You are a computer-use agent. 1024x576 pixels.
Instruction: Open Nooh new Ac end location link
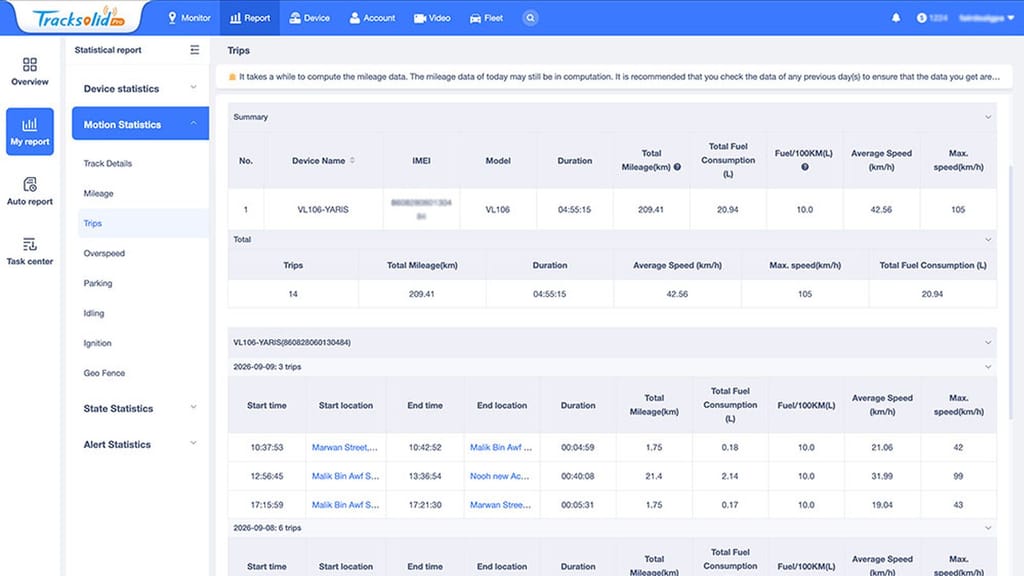click(x=500, y=476)
